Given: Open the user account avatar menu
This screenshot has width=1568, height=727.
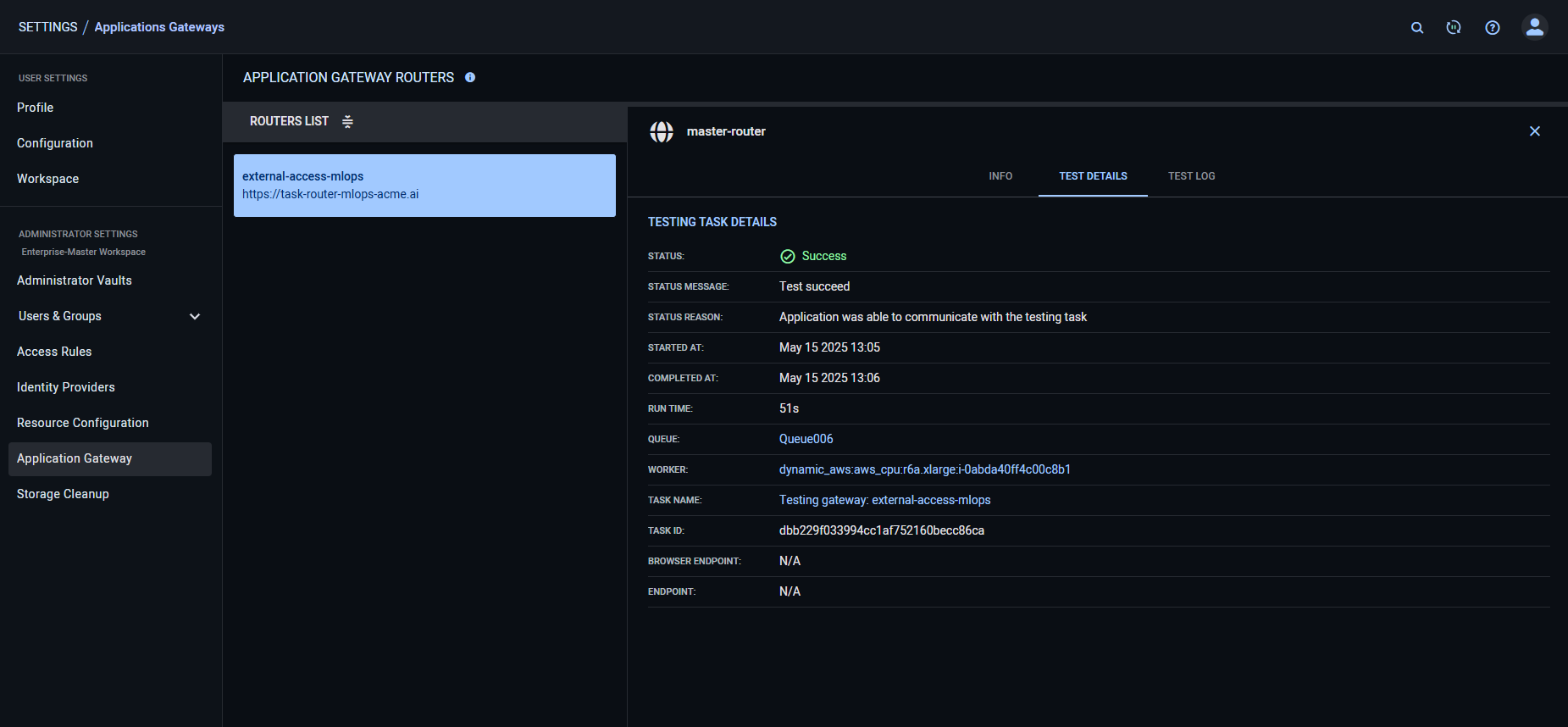Looking at the screenshot, I should point(1534,27).
